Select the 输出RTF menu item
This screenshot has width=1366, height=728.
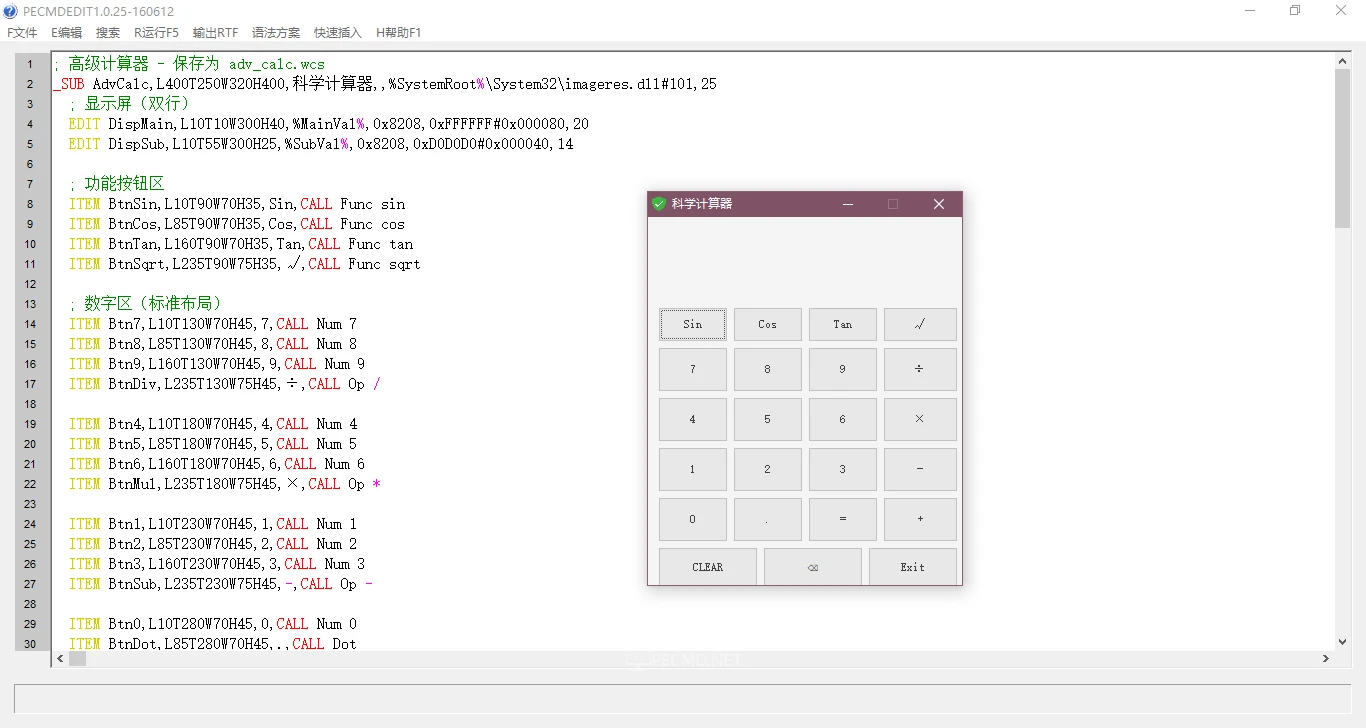click(x=215, y=32)
